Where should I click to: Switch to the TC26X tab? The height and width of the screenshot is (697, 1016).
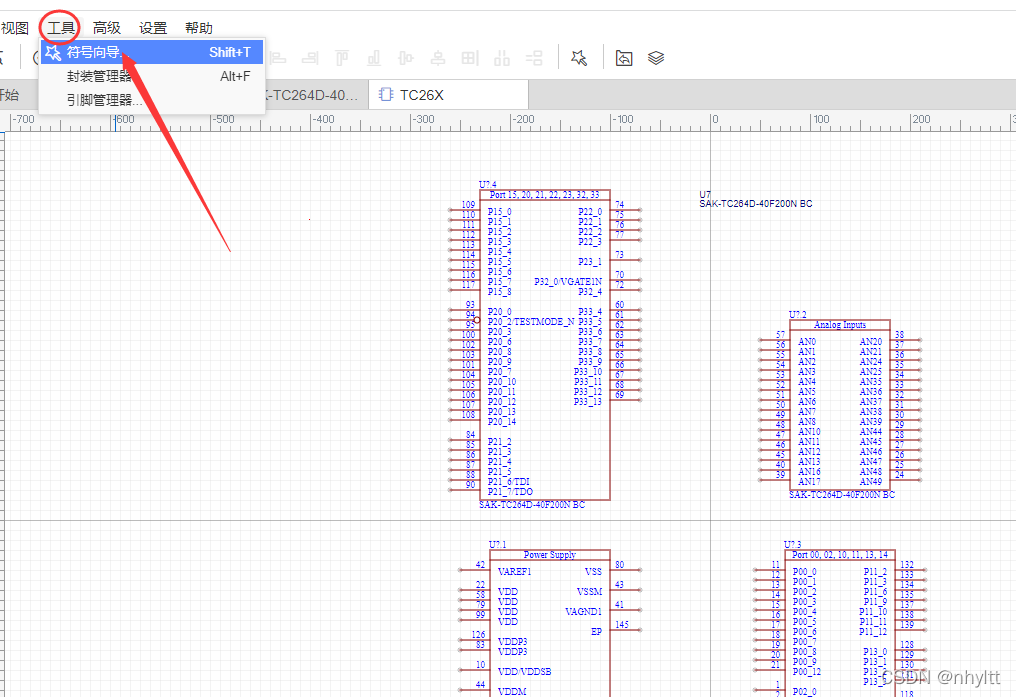[420, 95]
